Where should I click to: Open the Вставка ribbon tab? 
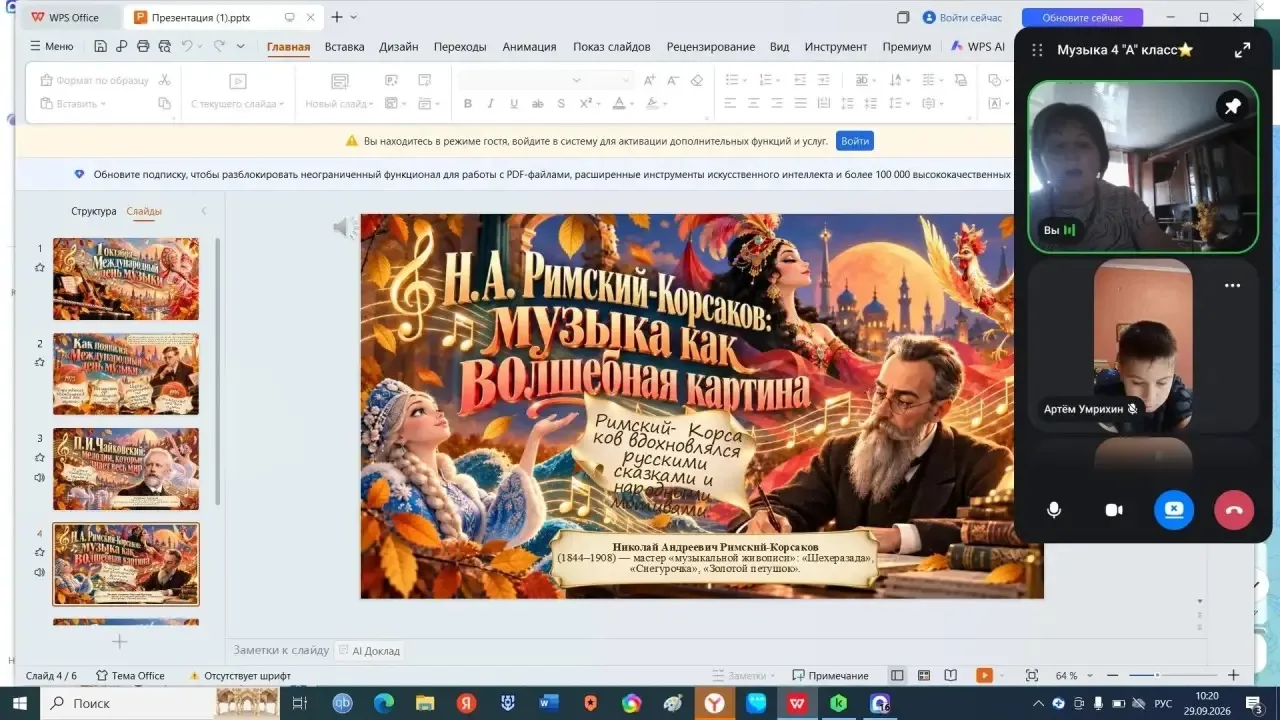click(344, 46)
